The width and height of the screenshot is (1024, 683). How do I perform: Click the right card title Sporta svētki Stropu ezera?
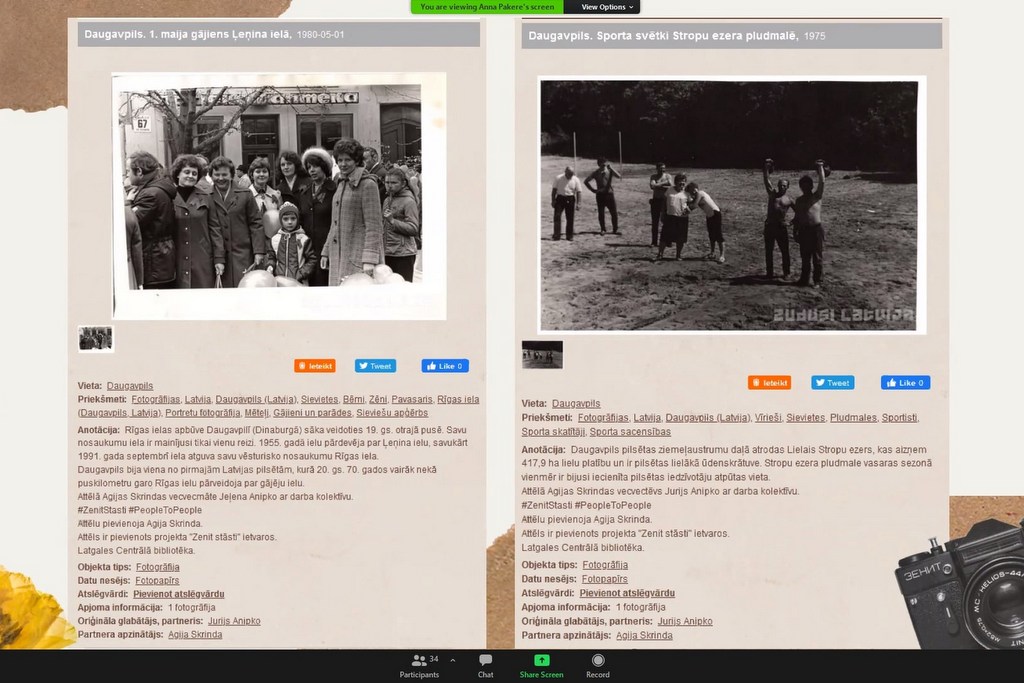tap(663, 36)
